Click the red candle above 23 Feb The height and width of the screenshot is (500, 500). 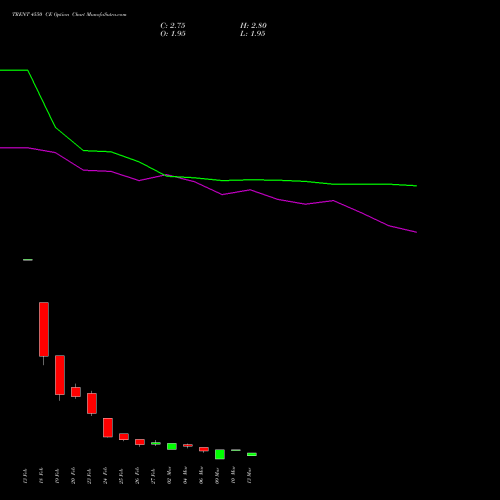point(92,403)
